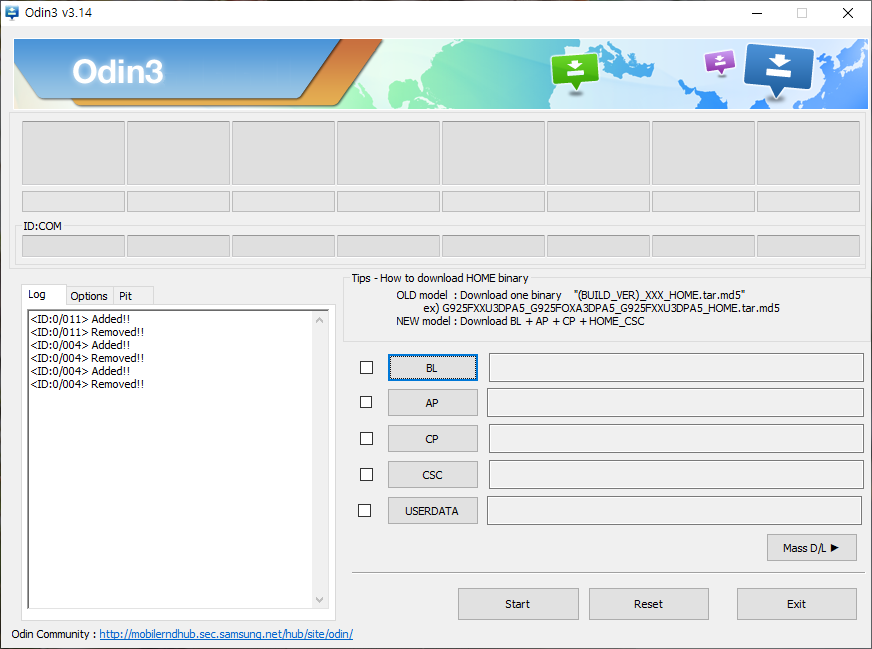The height and width of the screenshot is (649, 872).
Task: Exit the Odin3 application
Action: pos(796,604)
